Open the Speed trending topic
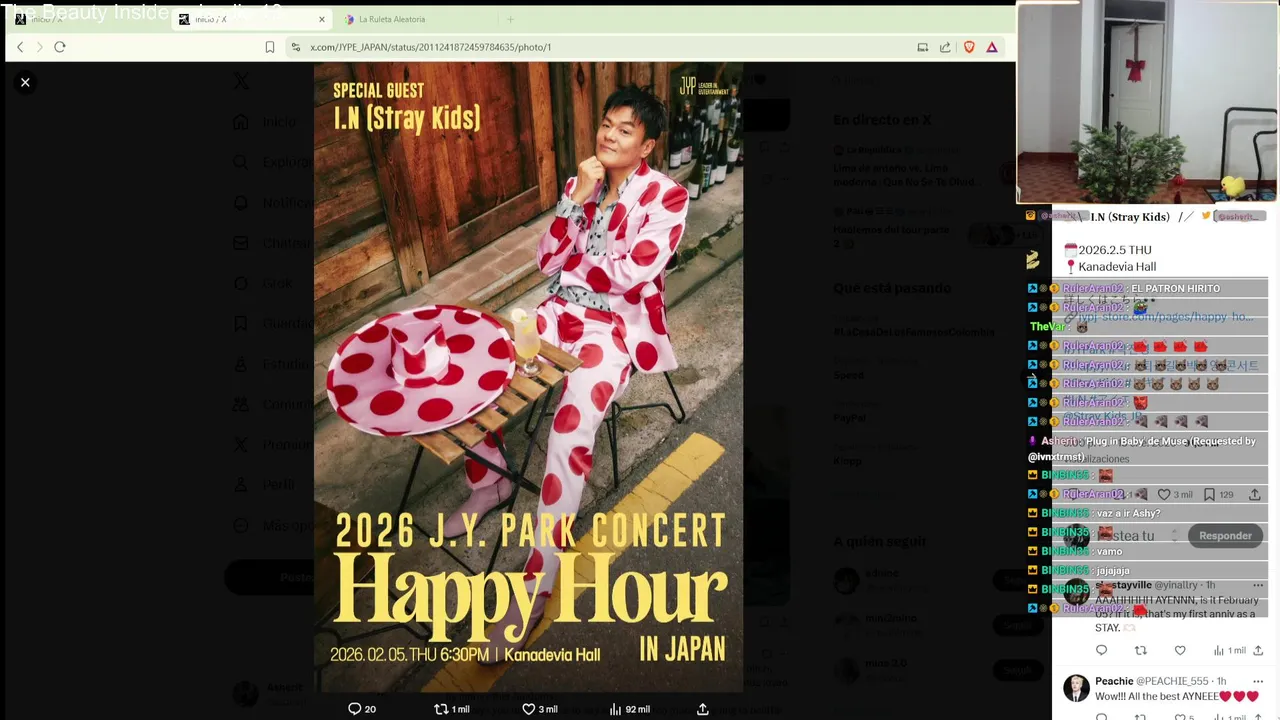This screenshot has height=720, width=1280. click(849, 375)
